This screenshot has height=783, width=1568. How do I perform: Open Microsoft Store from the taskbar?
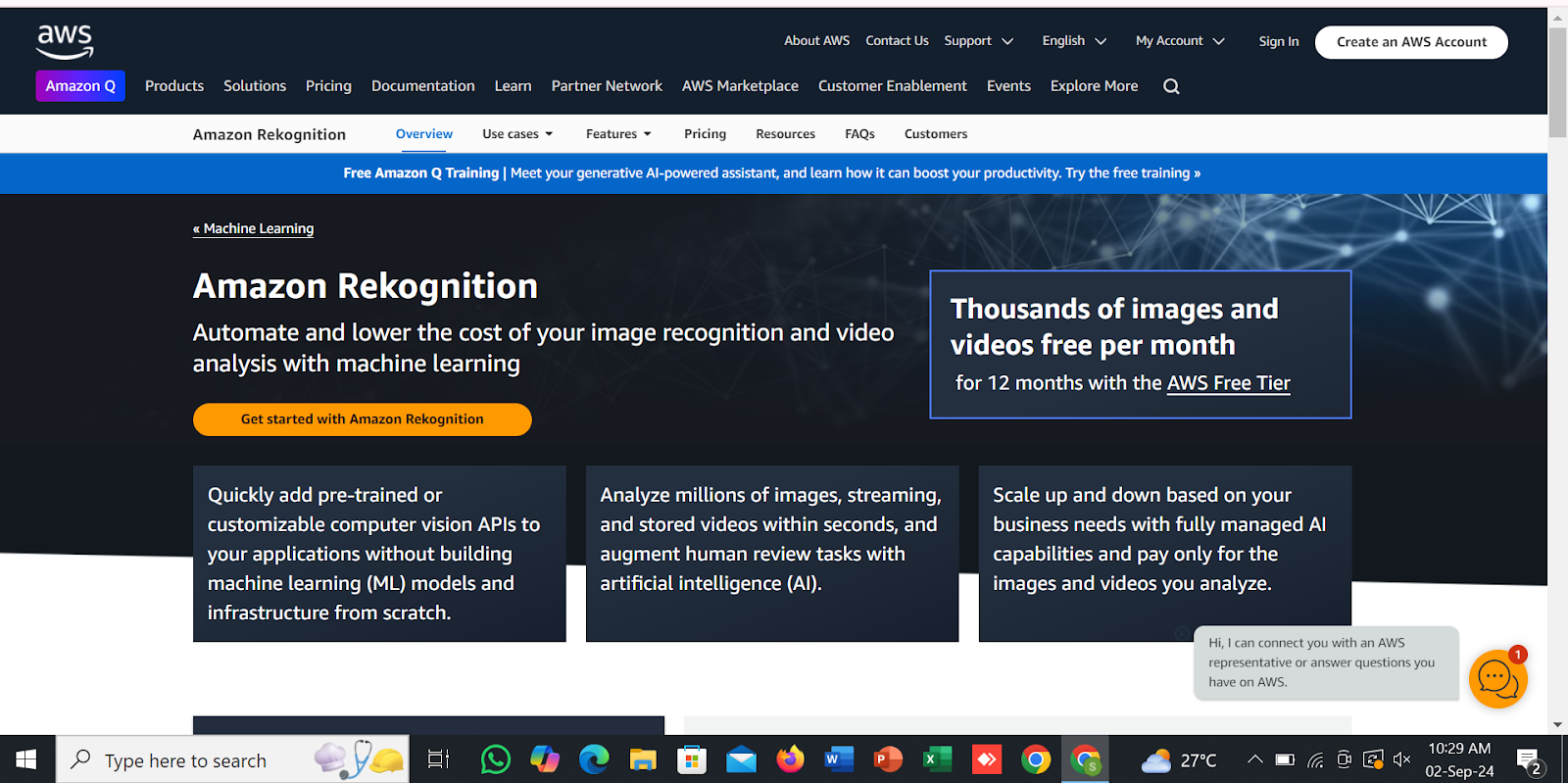tap(692, 759)
